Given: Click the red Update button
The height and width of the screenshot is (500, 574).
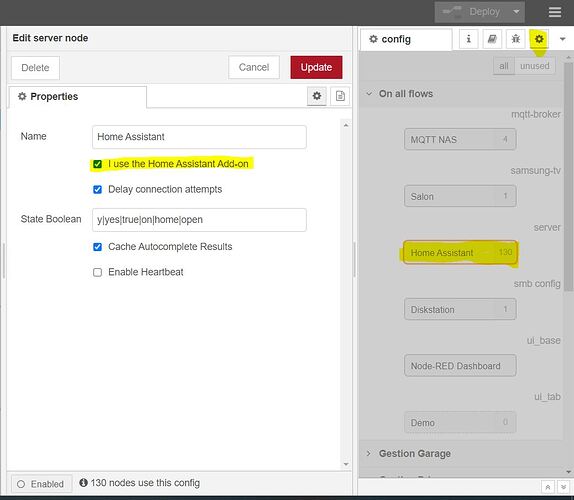Looking at the screenshot, I should [316, 67].
